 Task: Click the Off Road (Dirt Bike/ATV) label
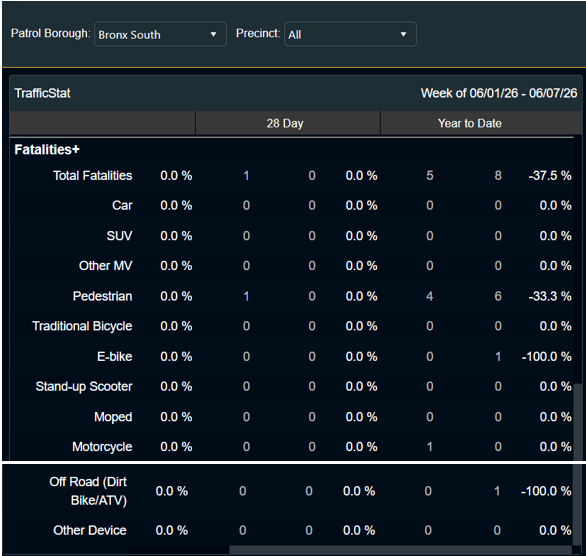point(88,491)
